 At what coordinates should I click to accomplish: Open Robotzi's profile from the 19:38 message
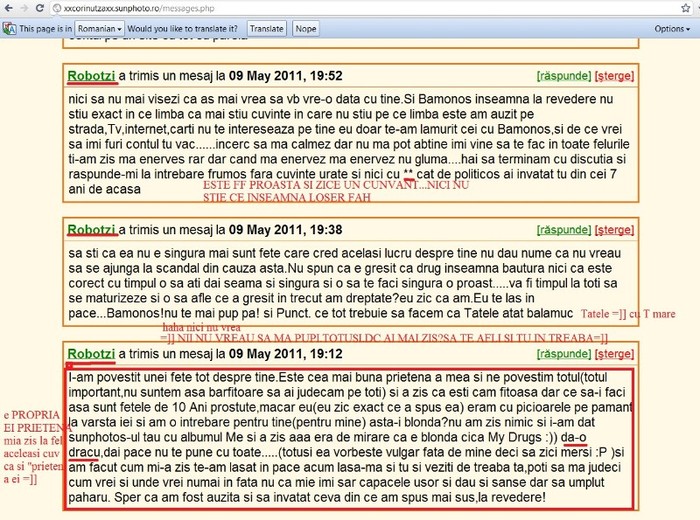tap(91, 229)
